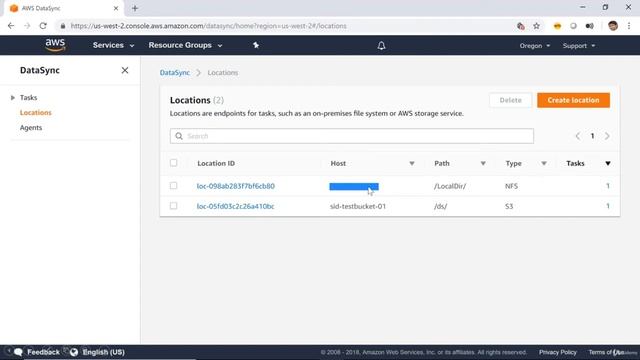Click the highlighted NFS host value
The height and width of the screenshot is (360, 640).
click(x=354, y=187)
